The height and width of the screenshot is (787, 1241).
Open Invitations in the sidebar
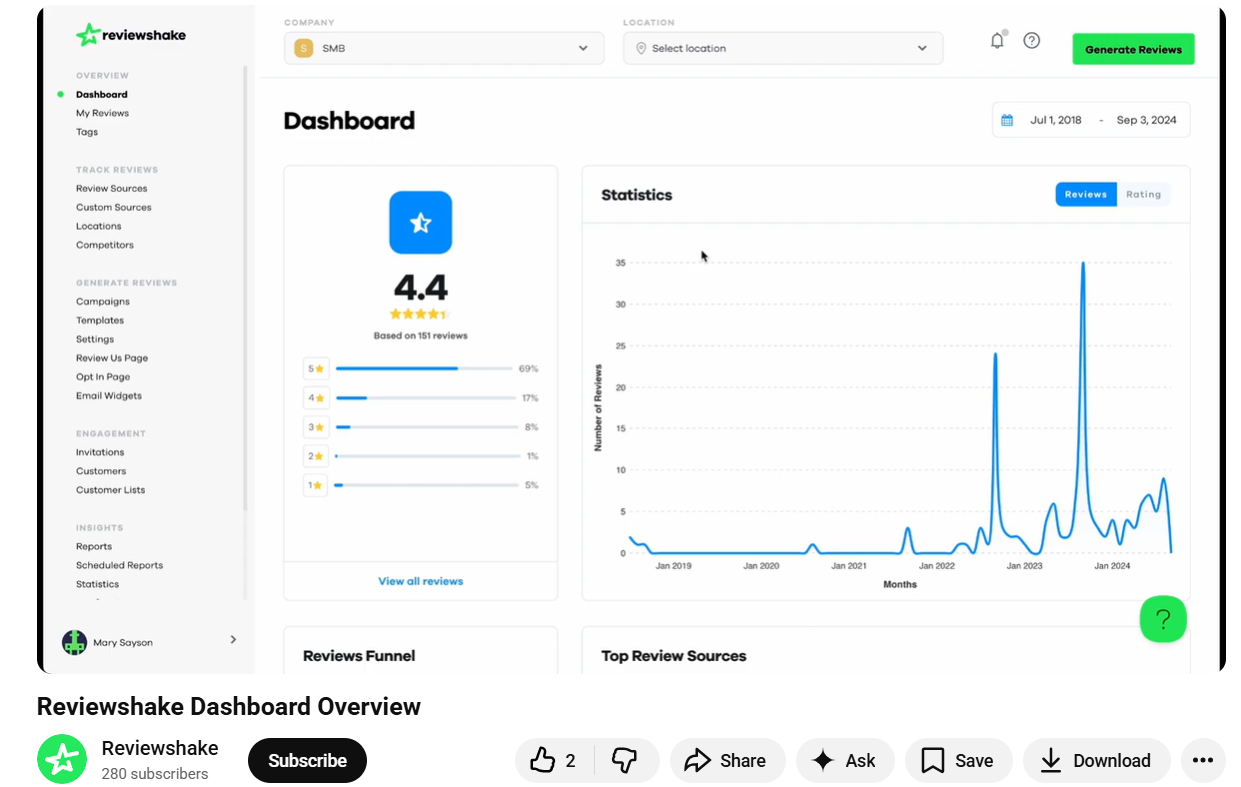(100, 453)
